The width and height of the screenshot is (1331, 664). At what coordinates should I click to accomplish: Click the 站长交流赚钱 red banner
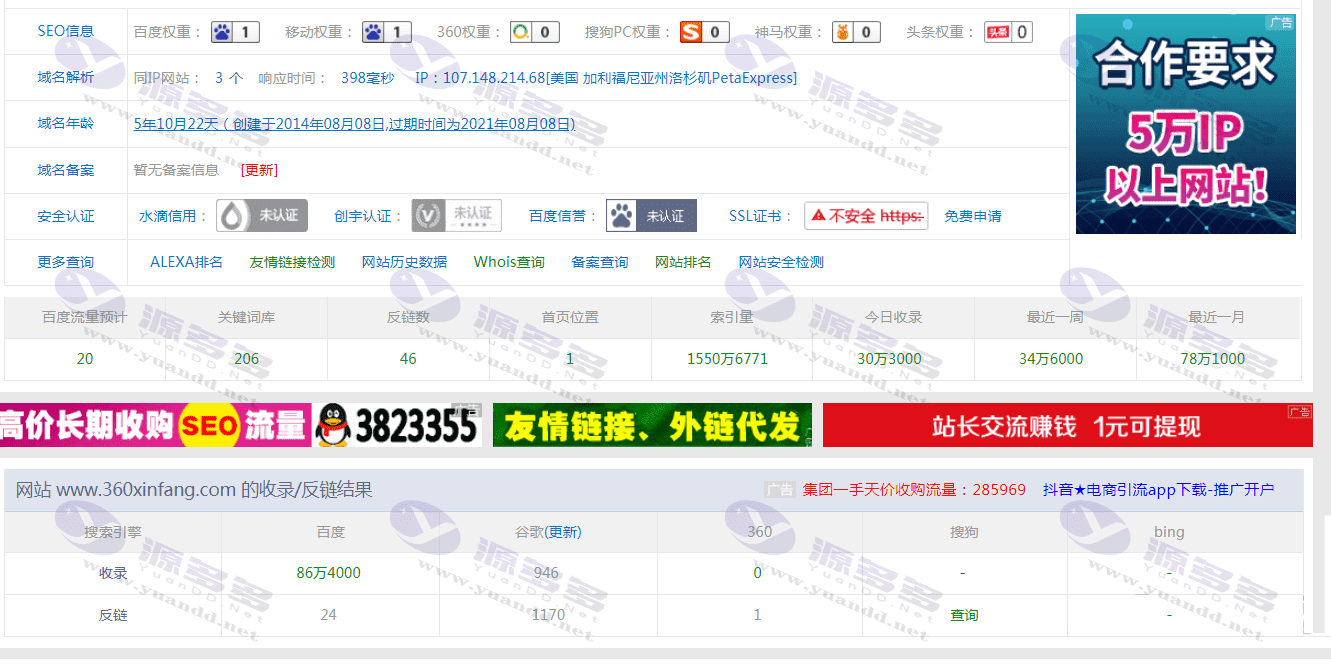click(1067, 425)
